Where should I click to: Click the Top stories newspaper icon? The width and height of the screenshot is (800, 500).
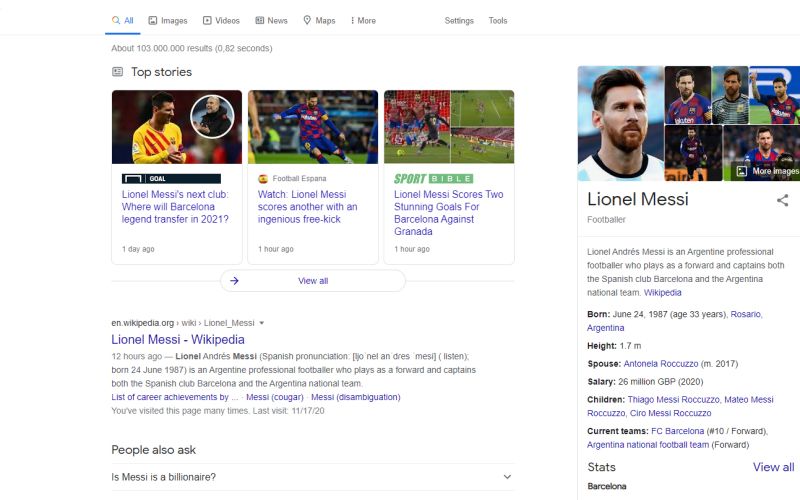(117, 72)
